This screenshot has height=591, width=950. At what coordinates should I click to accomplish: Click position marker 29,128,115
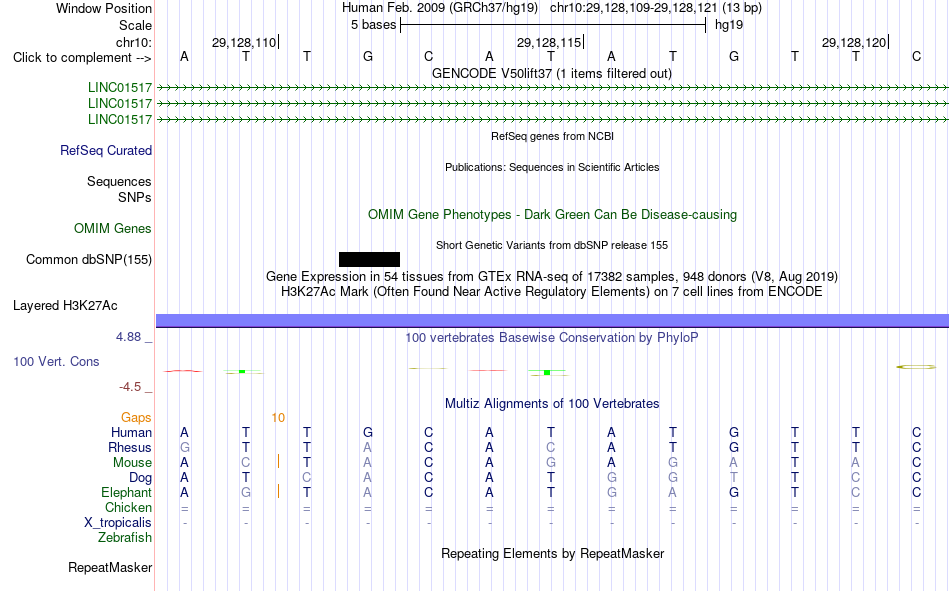[549, 42]
